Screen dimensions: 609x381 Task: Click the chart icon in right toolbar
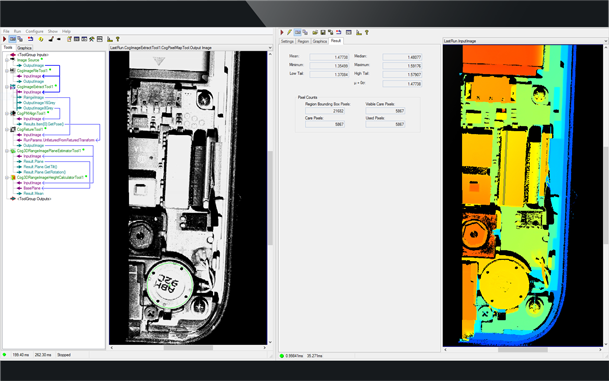[x=359, y=33]
